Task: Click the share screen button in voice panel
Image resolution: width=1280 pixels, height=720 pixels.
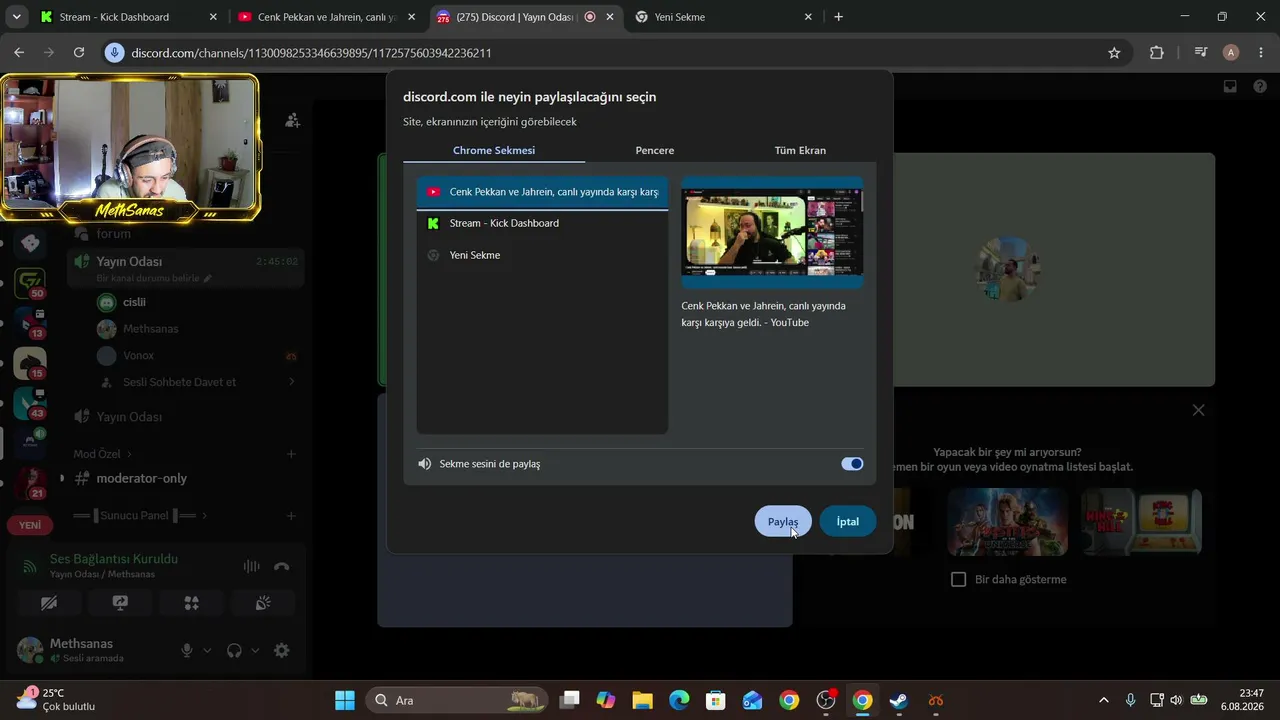Action: click(120, 603)
